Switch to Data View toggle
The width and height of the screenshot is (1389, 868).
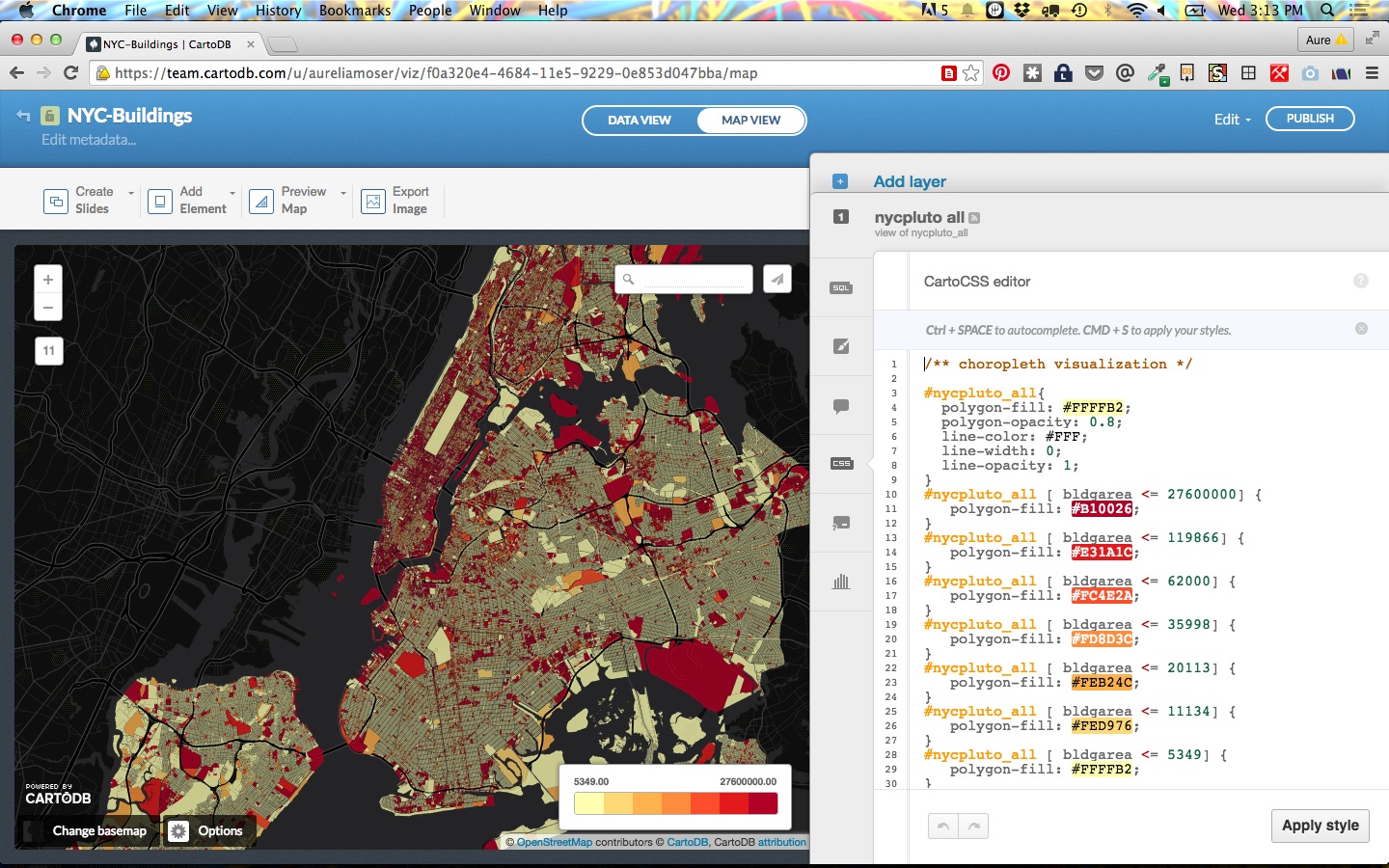click(x=639, y=121)
